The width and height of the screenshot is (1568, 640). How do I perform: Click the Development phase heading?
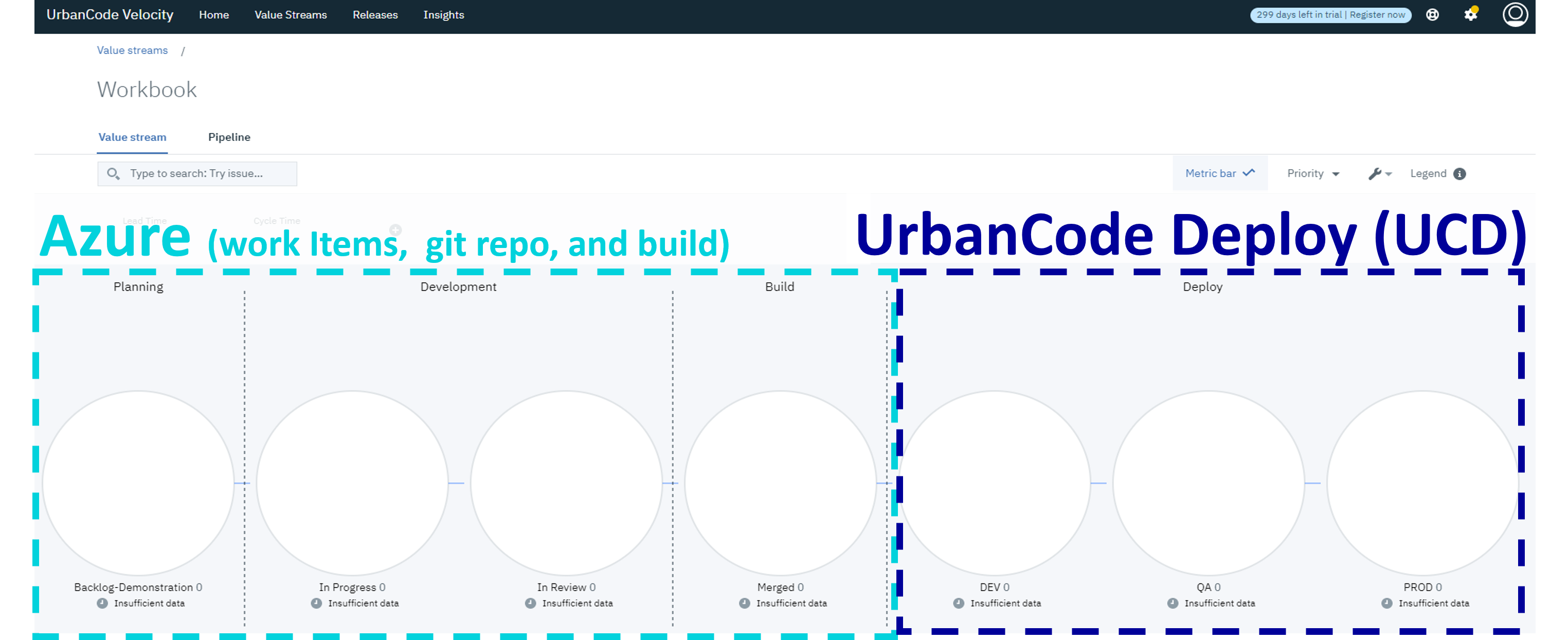coord(458,287)
